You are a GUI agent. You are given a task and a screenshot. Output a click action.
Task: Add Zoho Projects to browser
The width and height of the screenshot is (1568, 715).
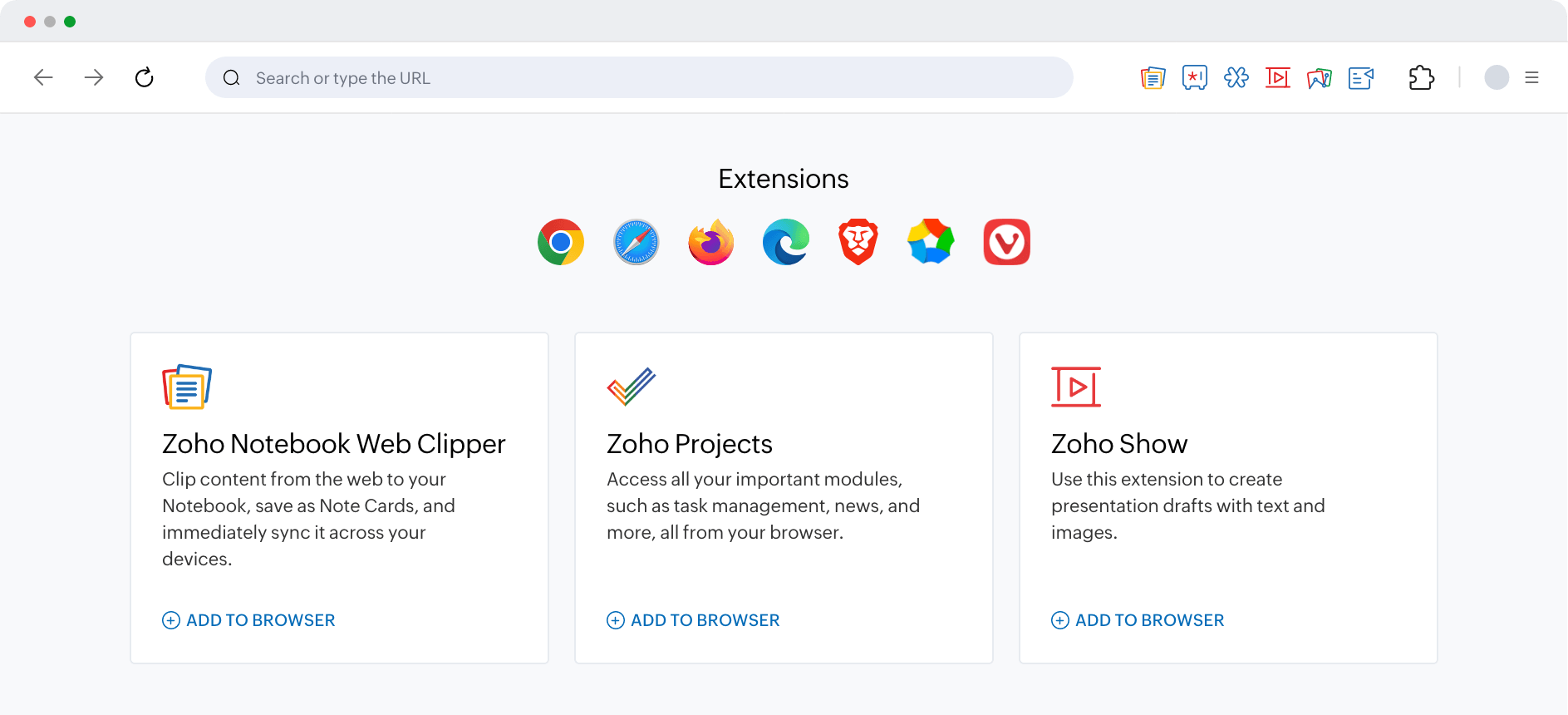click(692, 619)
